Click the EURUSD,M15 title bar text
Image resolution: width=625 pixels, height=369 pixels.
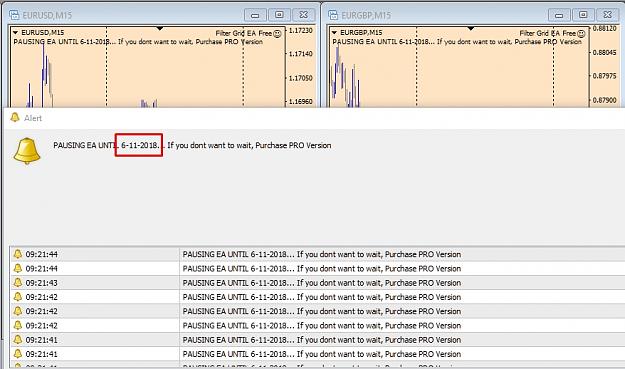point(47,15)
